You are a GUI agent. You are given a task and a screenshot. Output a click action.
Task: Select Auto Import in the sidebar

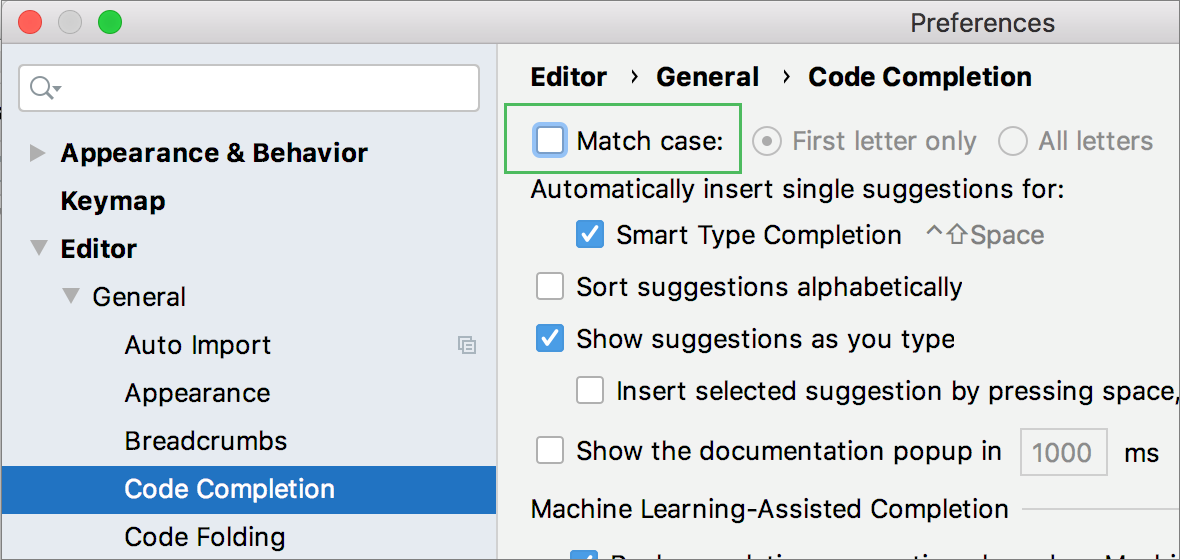pos(198,345)
